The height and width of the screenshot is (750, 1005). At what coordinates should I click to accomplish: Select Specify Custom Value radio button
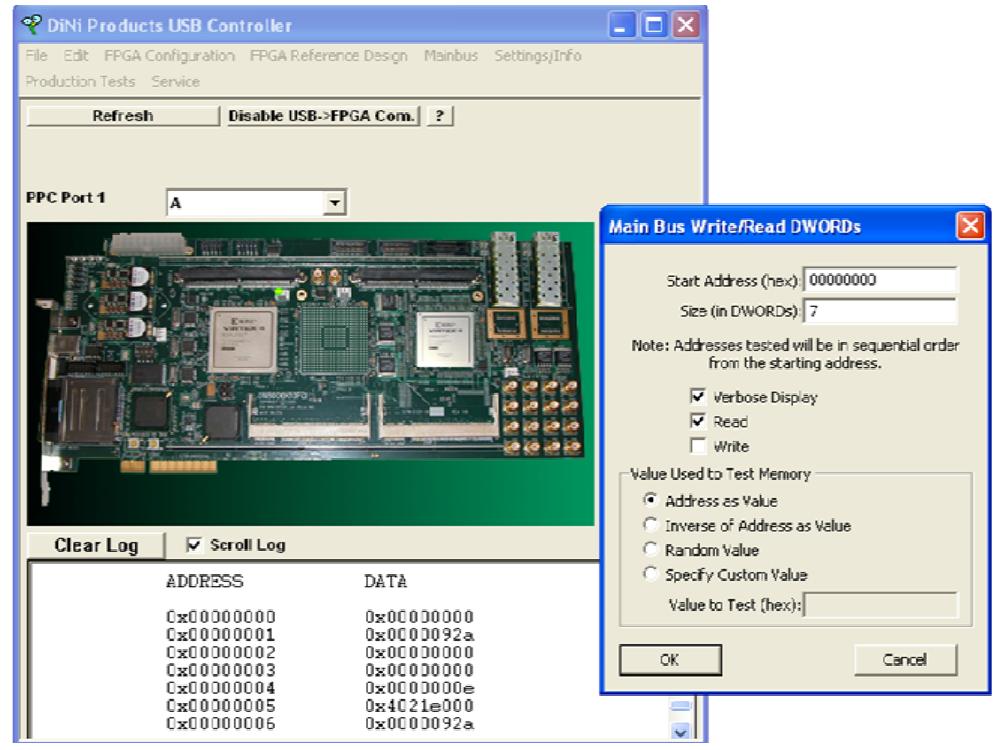(651, 574)
